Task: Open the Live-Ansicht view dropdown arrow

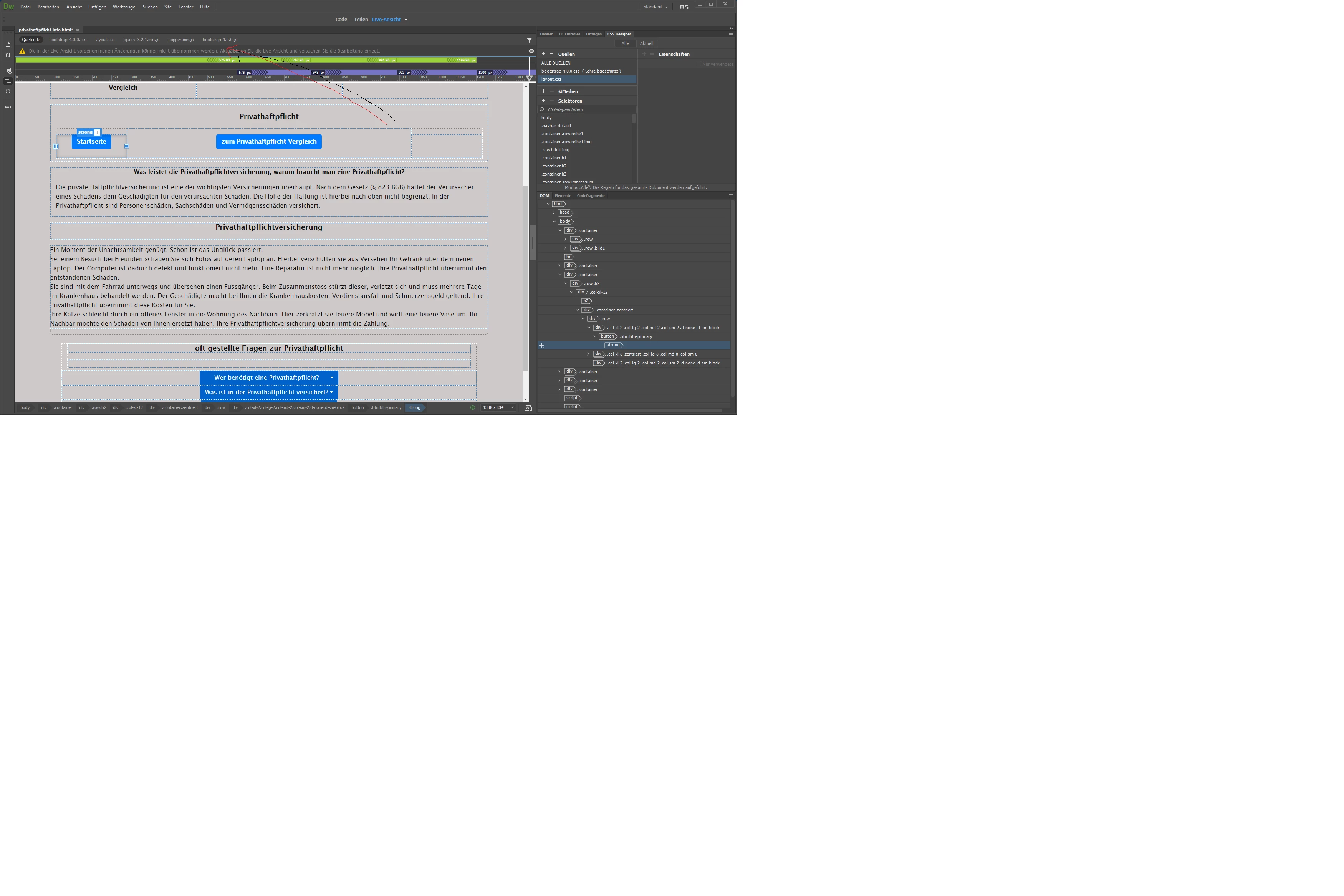Action: pyautogui.click(x=406, y=20)
